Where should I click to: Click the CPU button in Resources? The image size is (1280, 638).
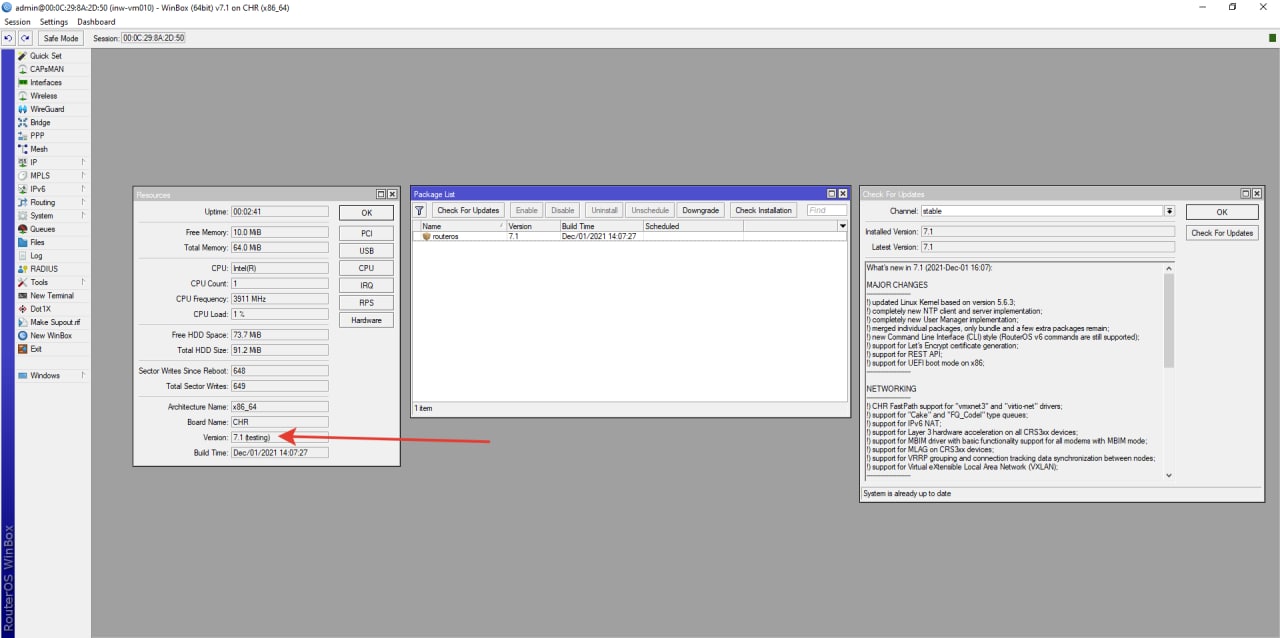(x=366, y=268)
